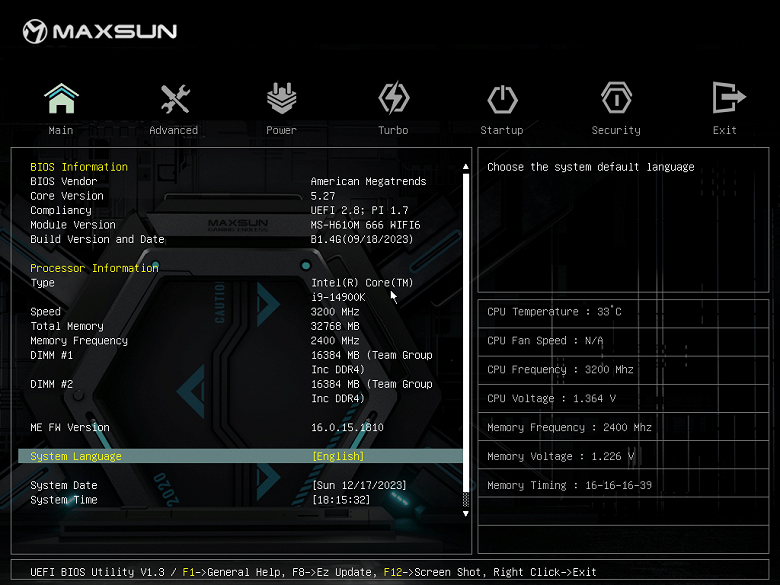This screenshot has height=585, width=780.
Task: Select the System Language row label
Action: click(x=76, y=456)
